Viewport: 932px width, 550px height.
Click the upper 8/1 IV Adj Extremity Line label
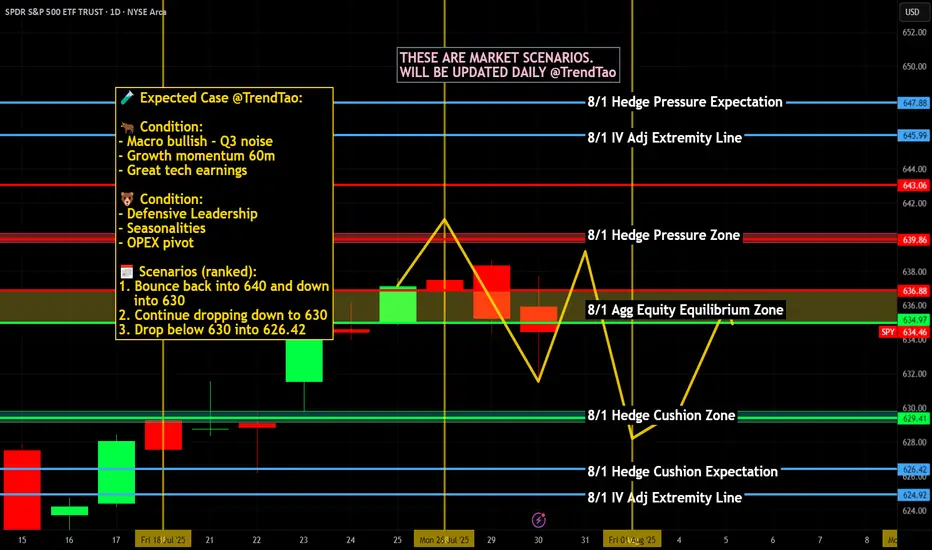click(665, 138)
